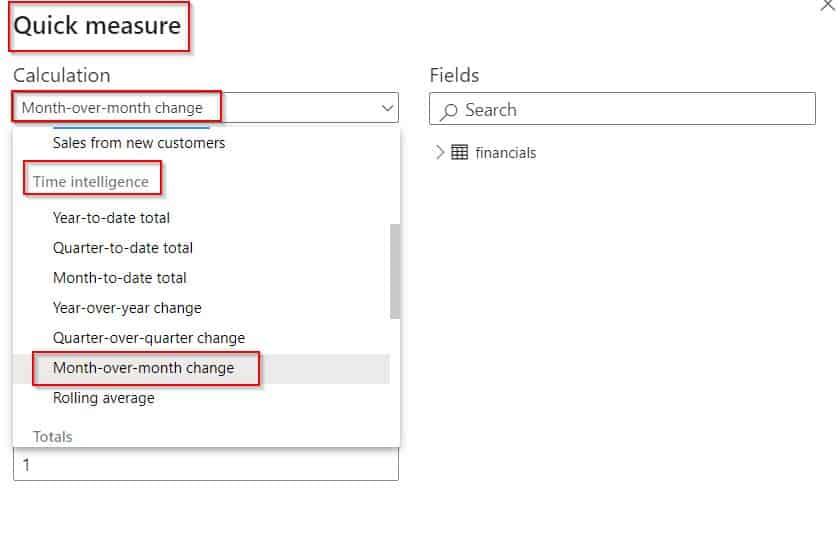
Task: Open the Calculation dropdown arrow
Action: [388, 108]
